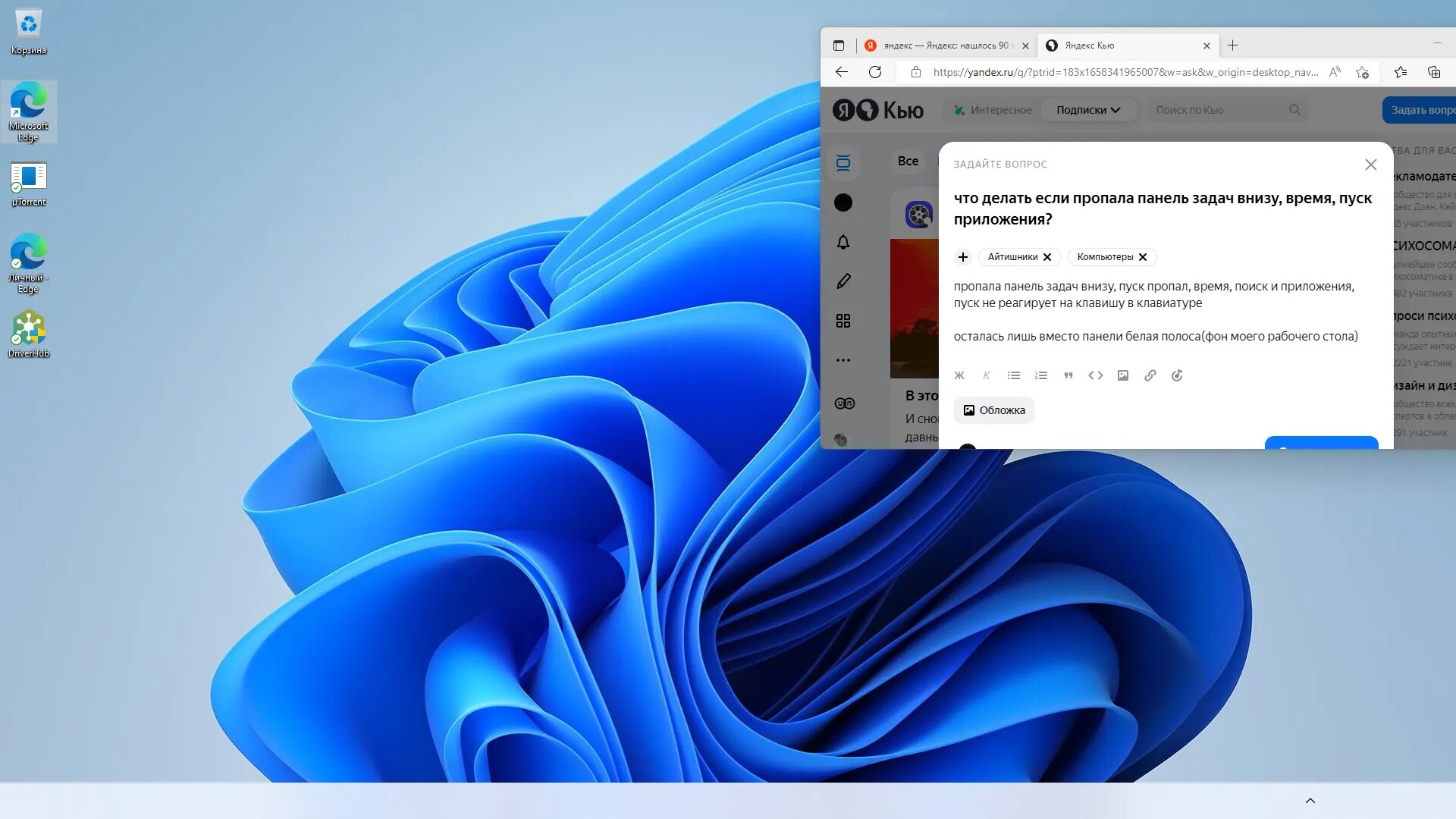Click the search magnifier icon in Кью
1456x819 pixels.
click(1295, 110)
